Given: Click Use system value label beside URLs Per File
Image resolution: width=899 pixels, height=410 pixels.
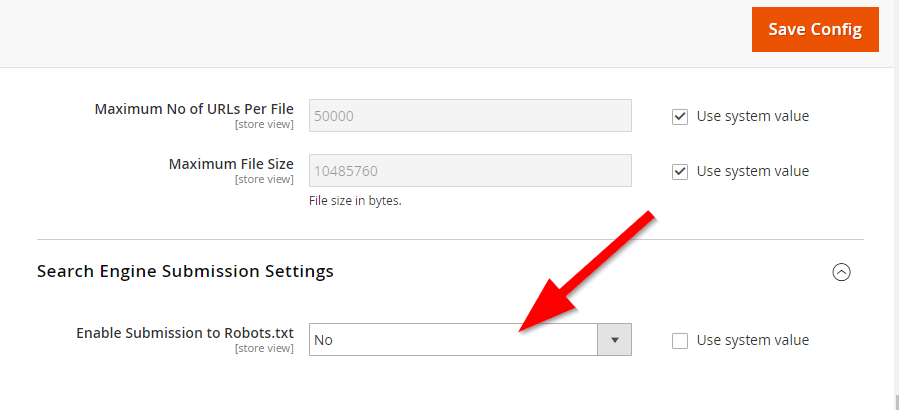Looking at the screenshot, I should click(752, 116).
